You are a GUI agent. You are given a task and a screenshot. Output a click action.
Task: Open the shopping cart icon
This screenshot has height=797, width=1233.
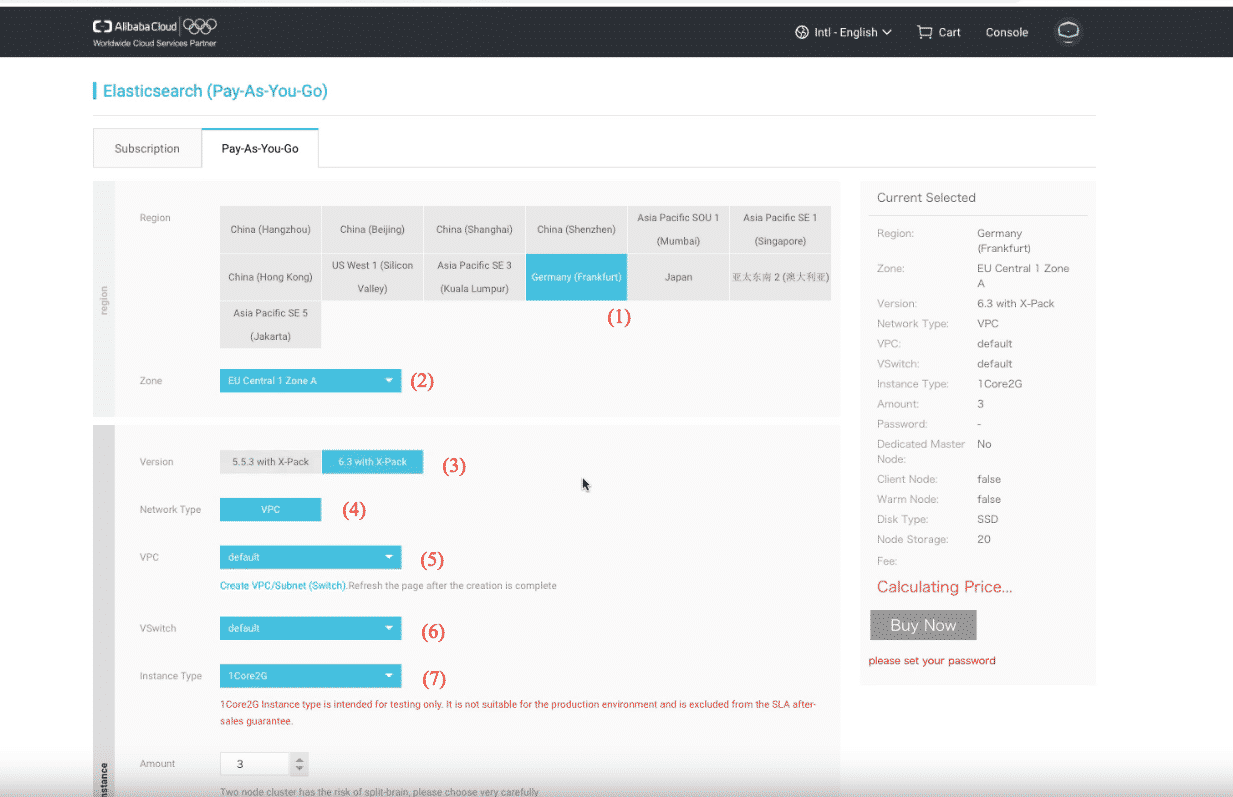click(x=924, y=32)
